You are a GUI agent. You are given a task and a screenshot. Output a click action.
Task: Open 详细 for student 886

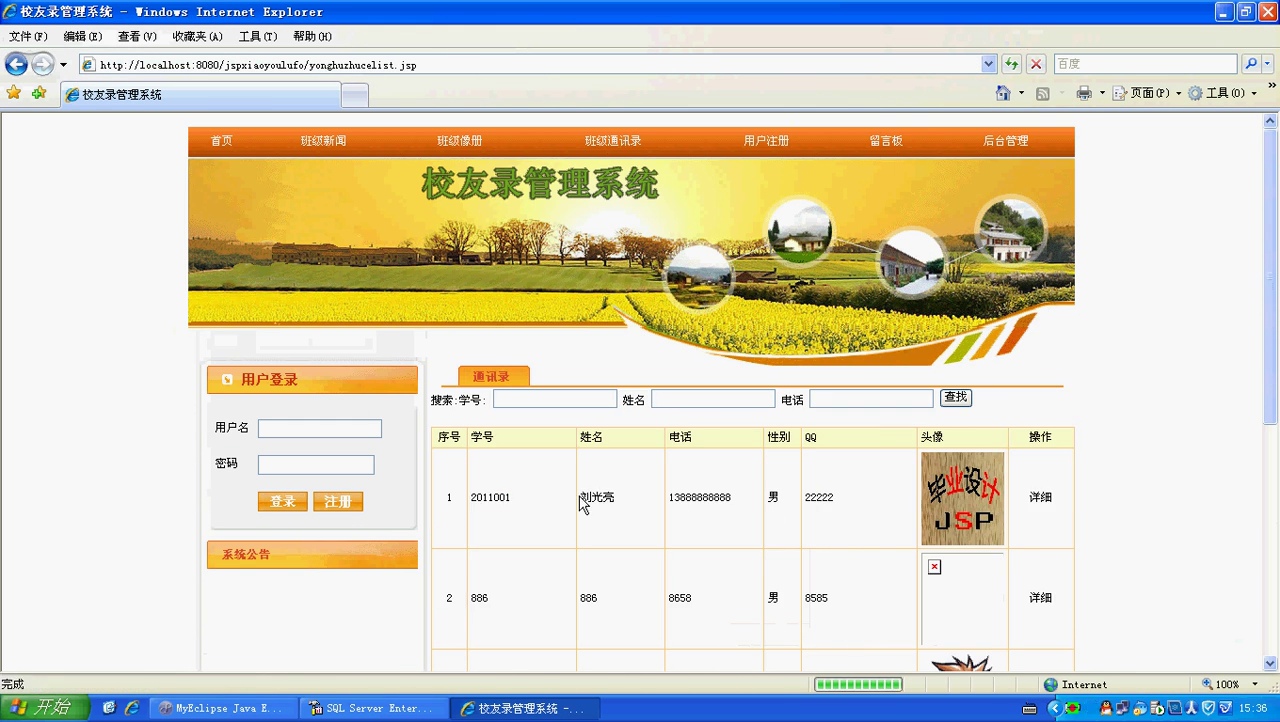1041,598
